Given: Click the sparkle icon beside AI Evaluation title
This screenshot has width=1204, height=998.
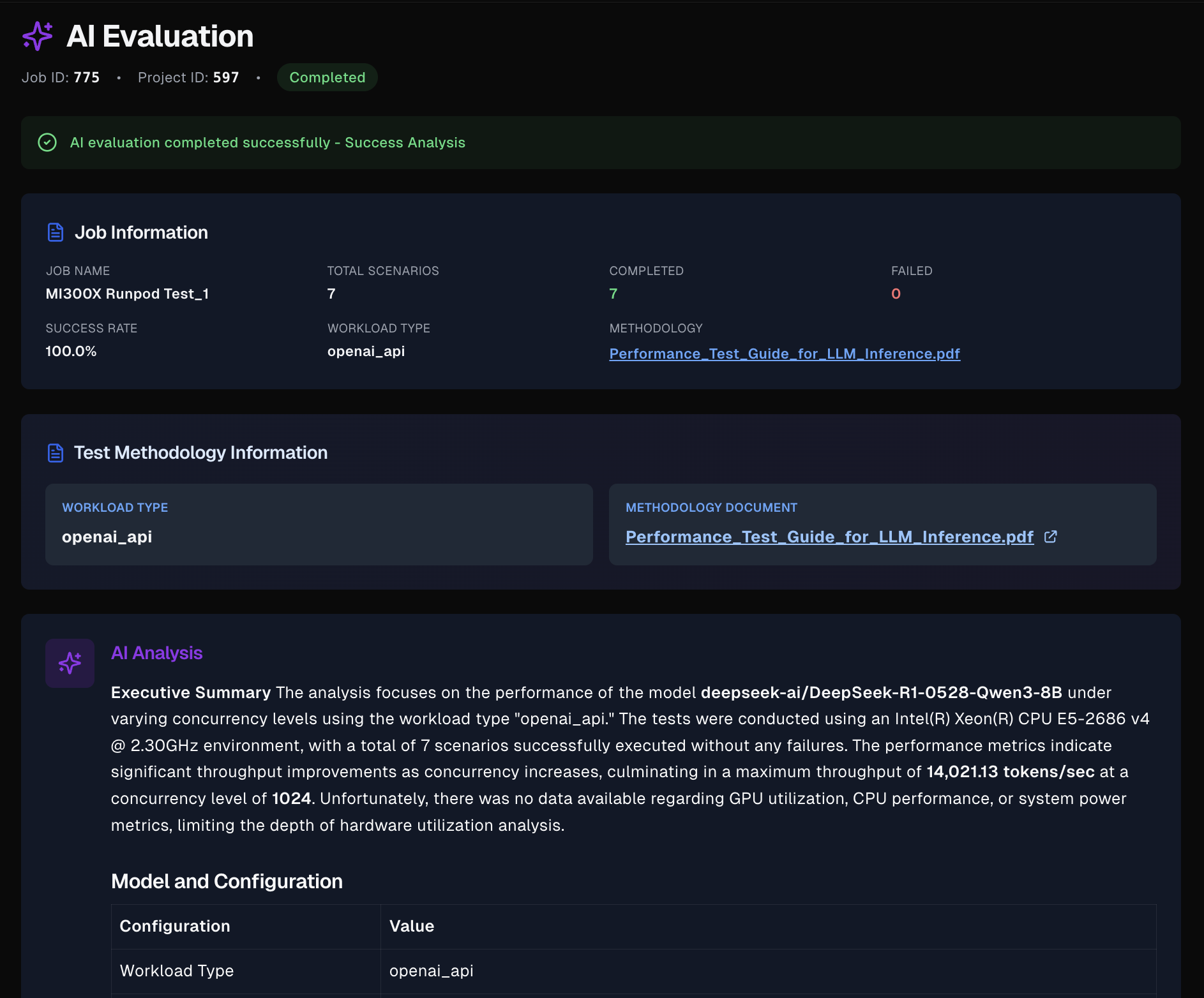Looking at the screenshot, I should (x=38, y=36).
